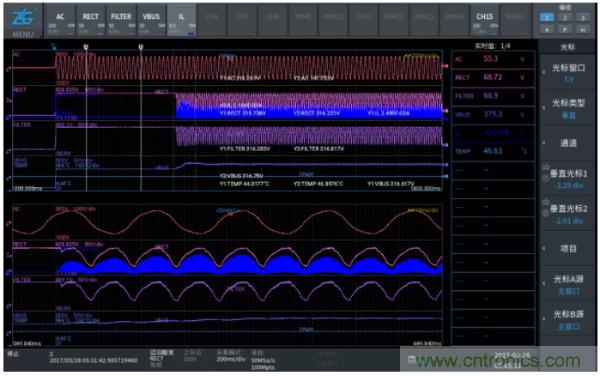Expand the 光标窗口 cursor window option
This screenshot has width=600, height=376.
[x=568, y=73]
